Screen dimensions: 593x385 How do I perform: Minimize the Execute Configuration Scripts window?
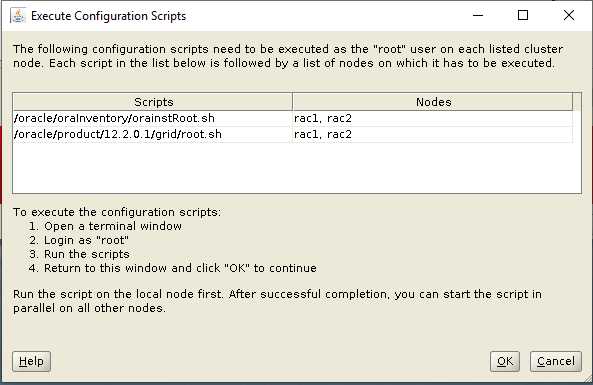478,16
